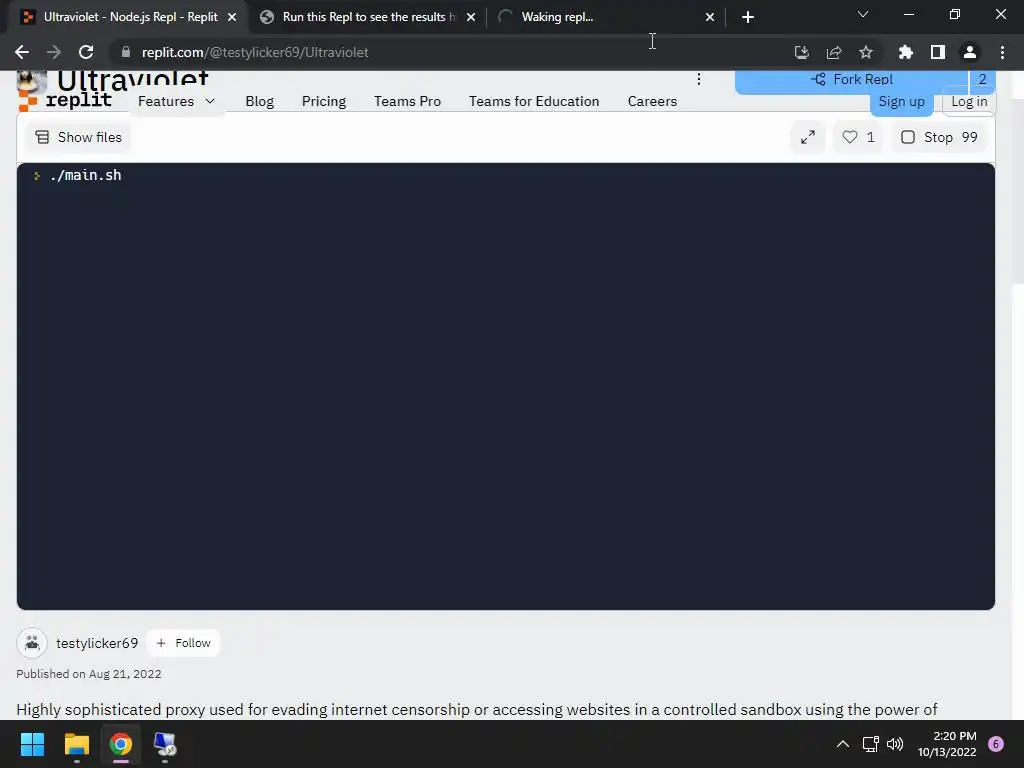Click the fork count number 2
The height and width of the screenshot is (768, 1024).
click(982, 80)
